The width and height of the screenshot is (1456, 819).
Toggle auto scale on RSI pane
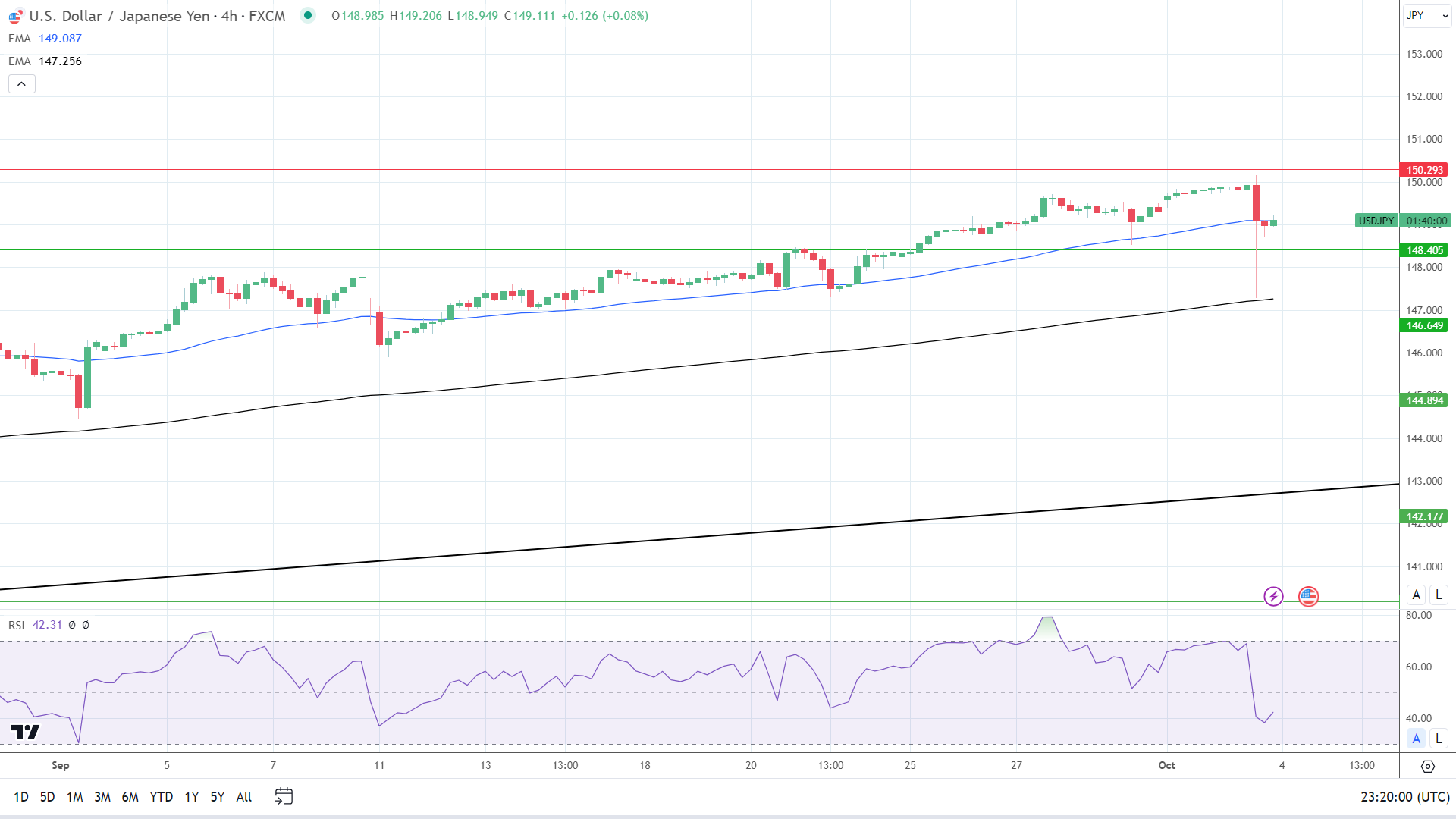click(1416, 738)
